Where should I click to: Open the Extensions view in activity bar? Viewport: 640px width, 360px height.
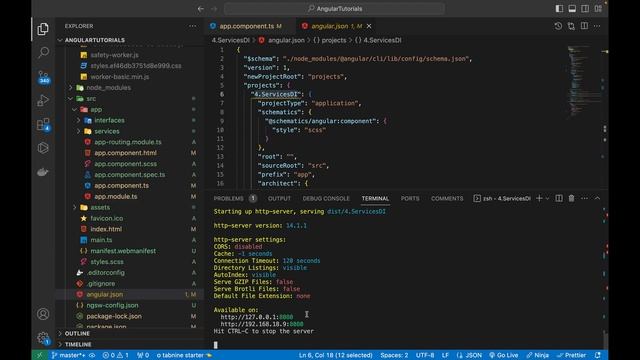click(43, 124)
